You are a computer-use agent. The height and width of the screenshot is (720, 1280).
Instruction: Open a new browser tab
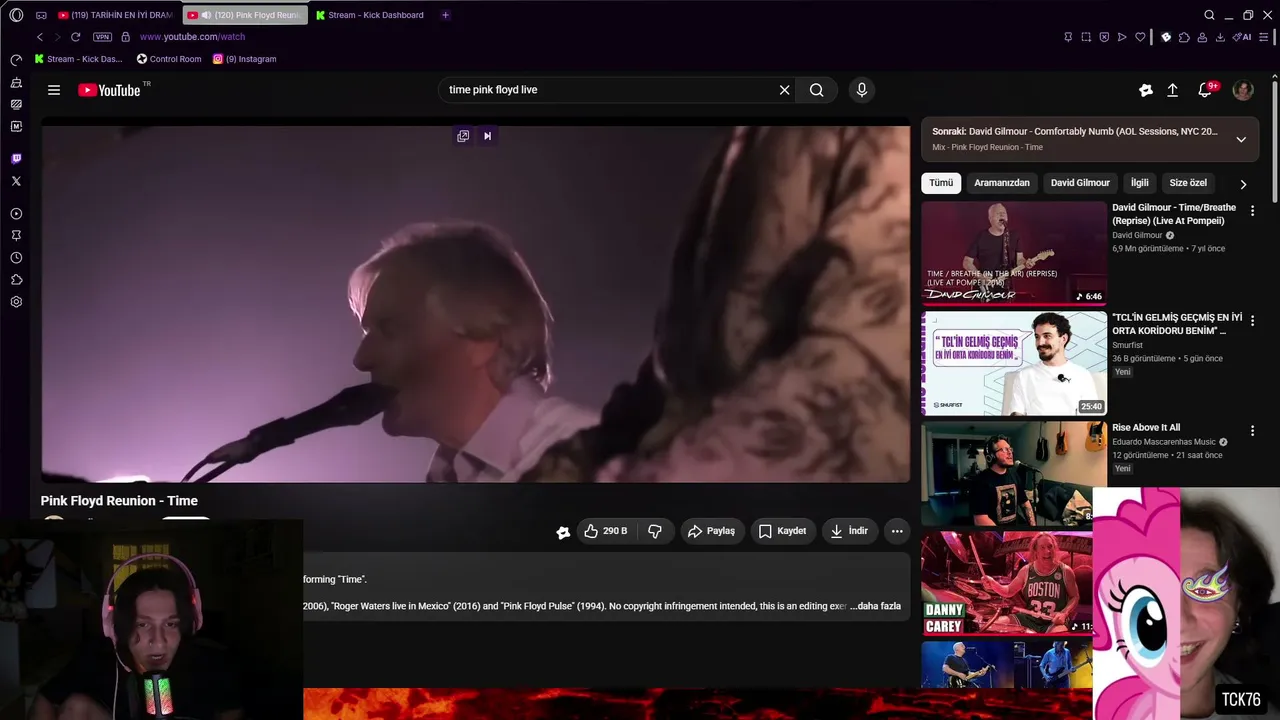pyautogui.click(x=445, y=15)
